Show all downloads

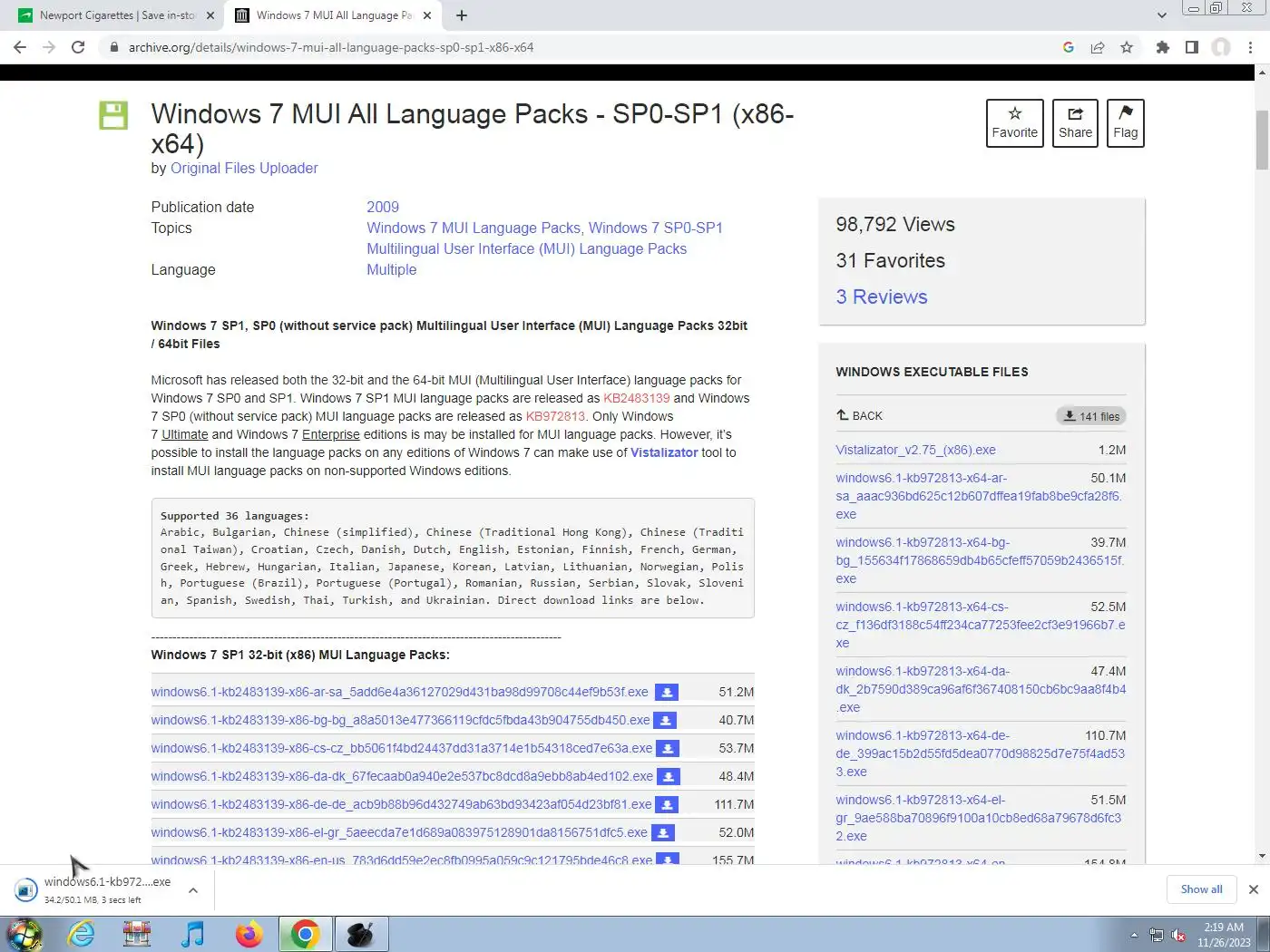pyautogui.click(x=1201, y=889)
